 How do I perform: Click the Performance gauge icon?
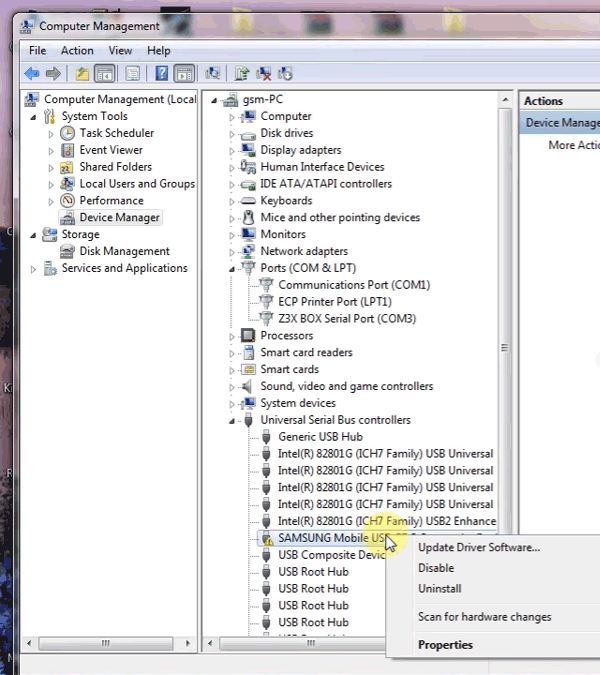pyautogui.click(x=67, y=201)
